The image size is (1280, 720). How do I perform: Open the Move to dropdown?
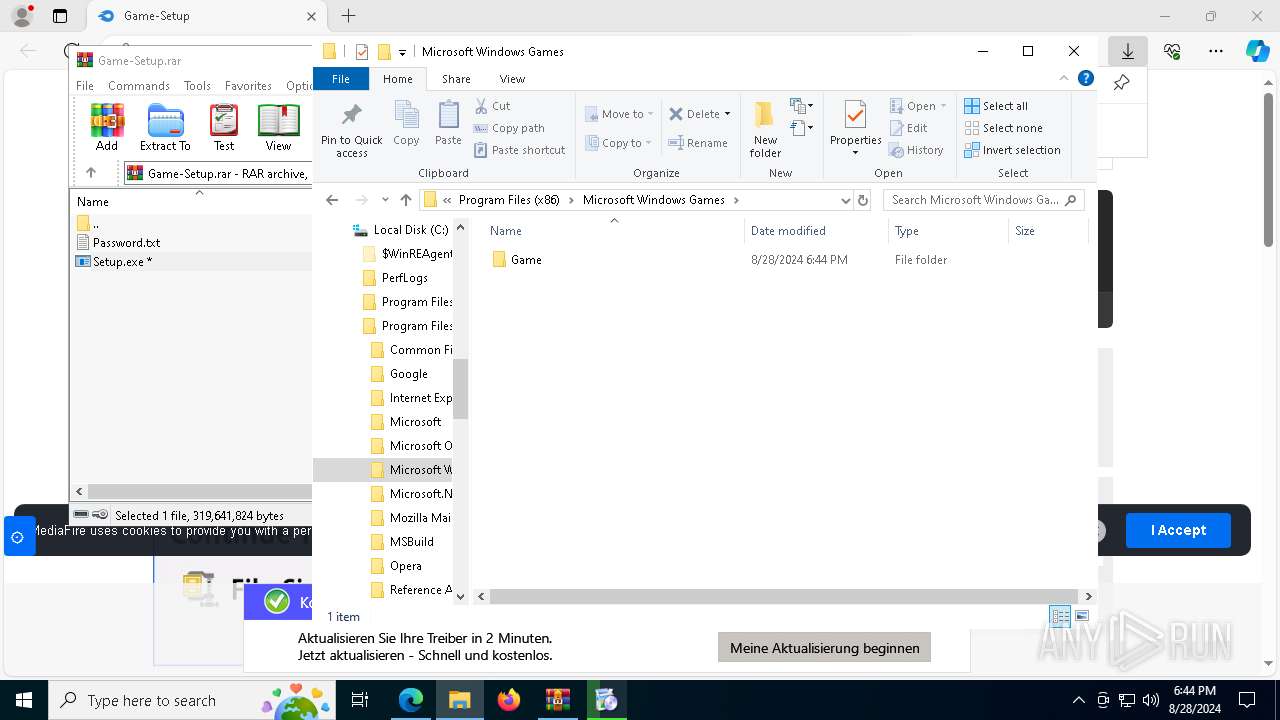[x=619, y=114]
